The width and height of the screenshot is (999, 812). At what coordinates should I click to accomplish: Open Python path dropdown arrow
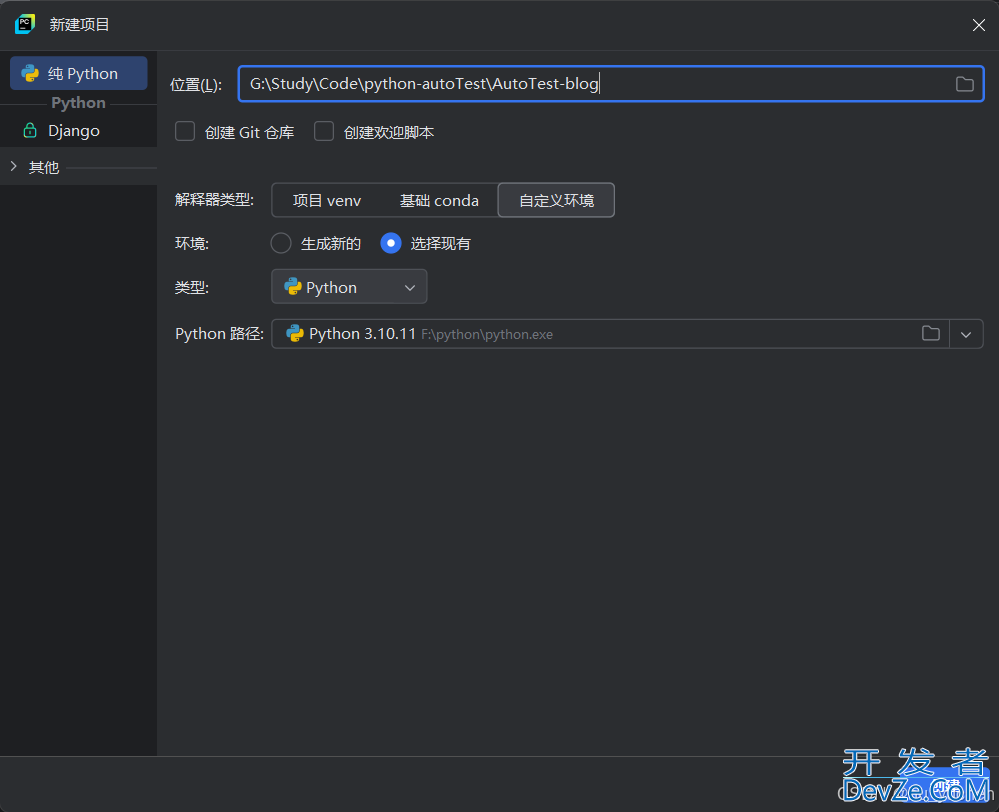click(x=966, y=334)
